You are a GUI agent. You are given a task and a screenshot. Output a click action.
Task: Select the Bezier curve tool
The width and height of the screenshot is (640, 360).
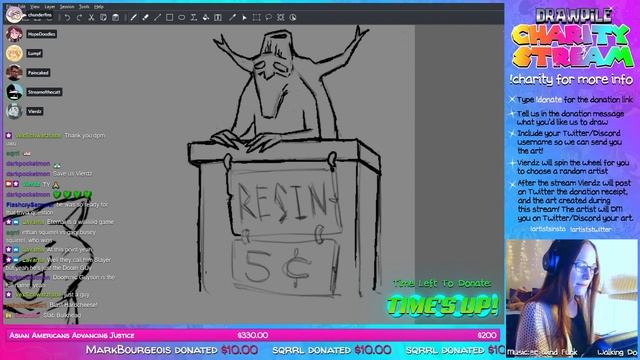193,18
